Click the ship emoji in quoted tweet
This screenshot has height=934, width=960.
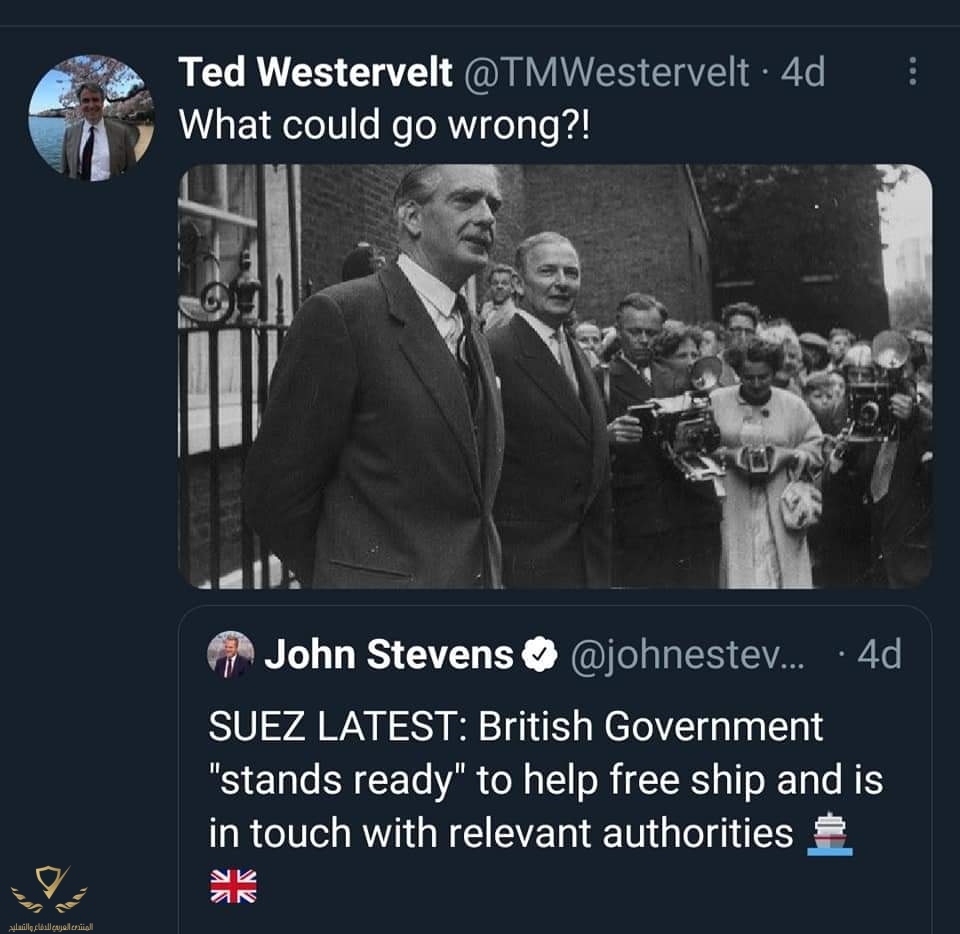pos(830,833)
